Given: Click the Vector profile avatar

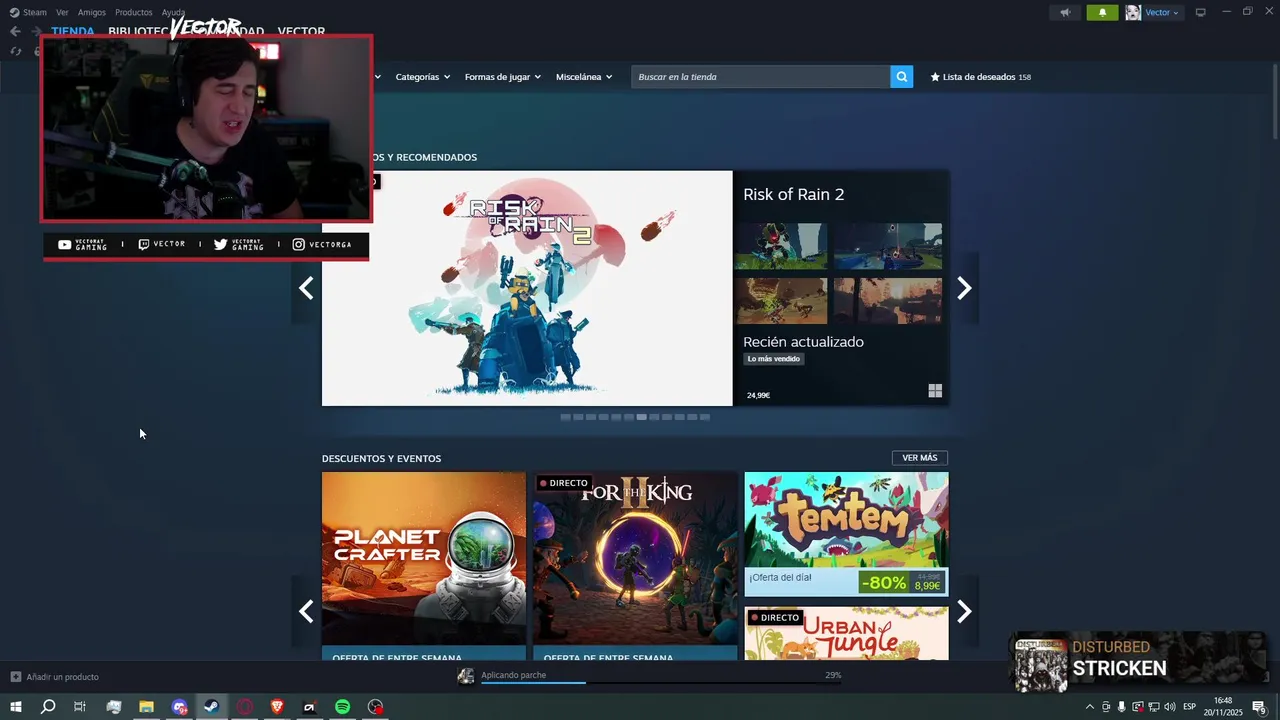Looking at the screenshot, I should pos(1133,12).
